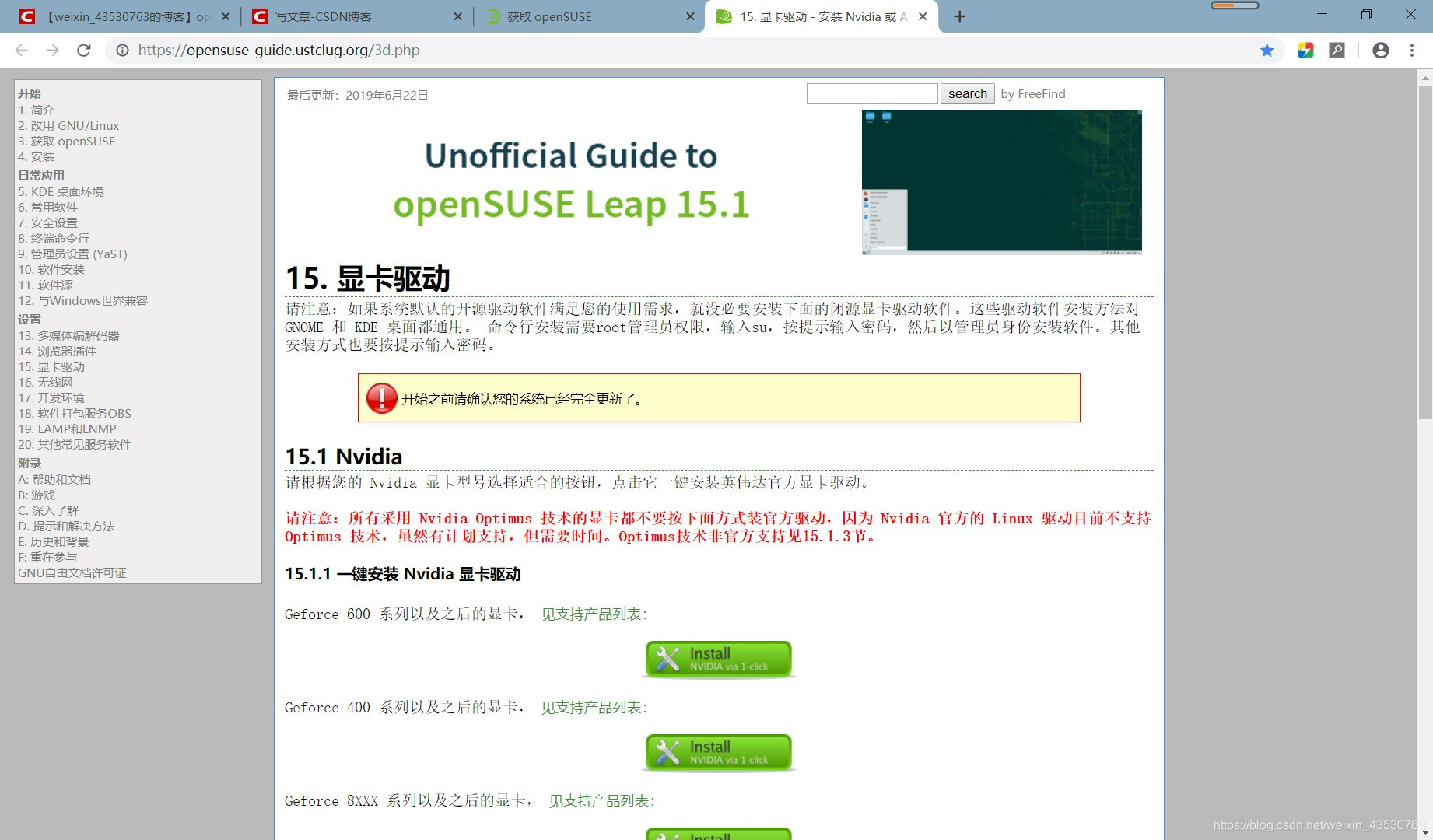This screenshot has width=1433, height=840.
Task: Open the user profile icon
Action: tap(1381, 51)
